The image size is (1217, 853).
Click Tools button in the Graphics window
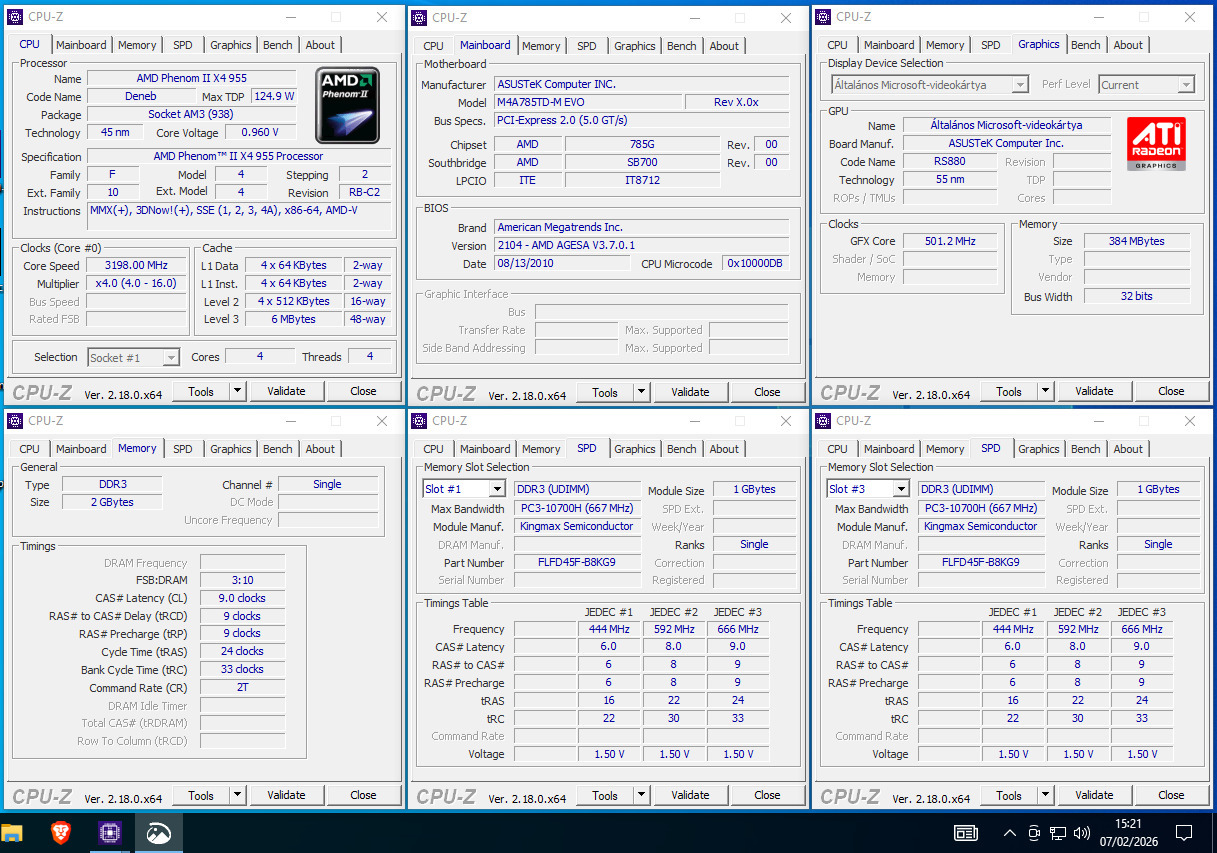[x=1009, y=391]
